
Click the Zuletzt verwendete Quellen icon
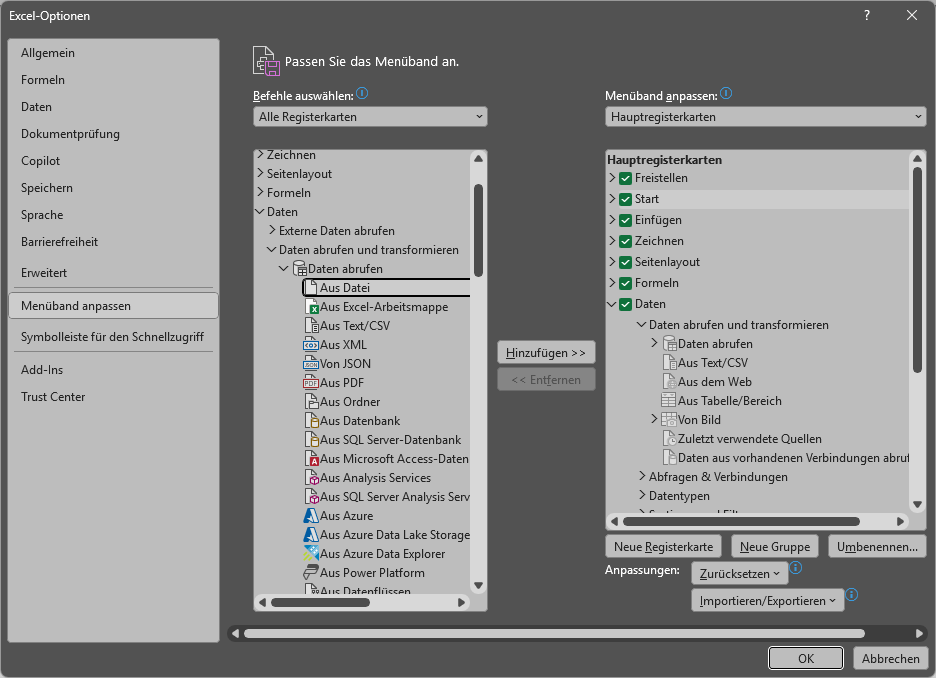(x=670, y=439)
